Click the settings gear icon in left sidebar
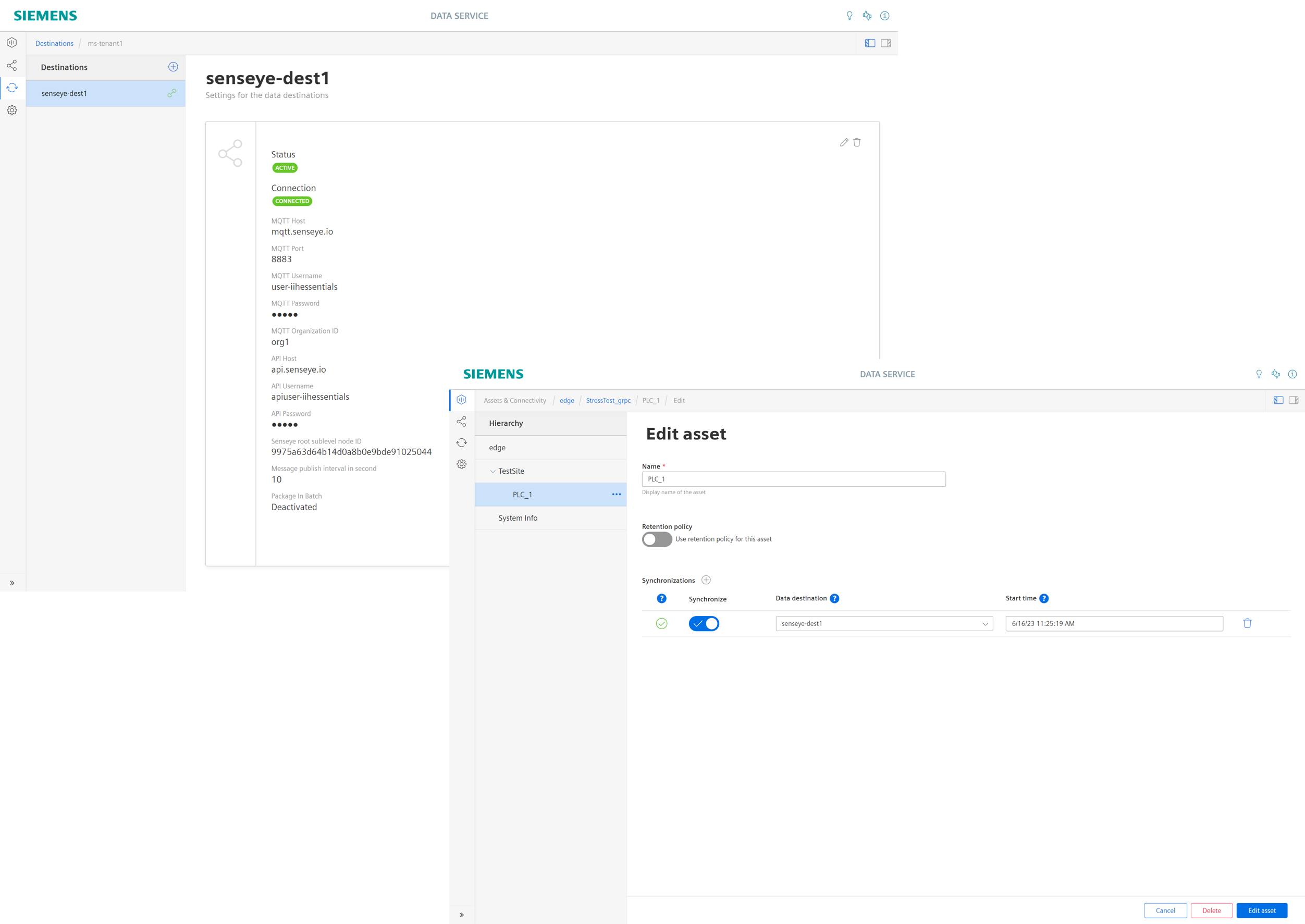This screenshot has width=1305, height=924. point(12,110)
